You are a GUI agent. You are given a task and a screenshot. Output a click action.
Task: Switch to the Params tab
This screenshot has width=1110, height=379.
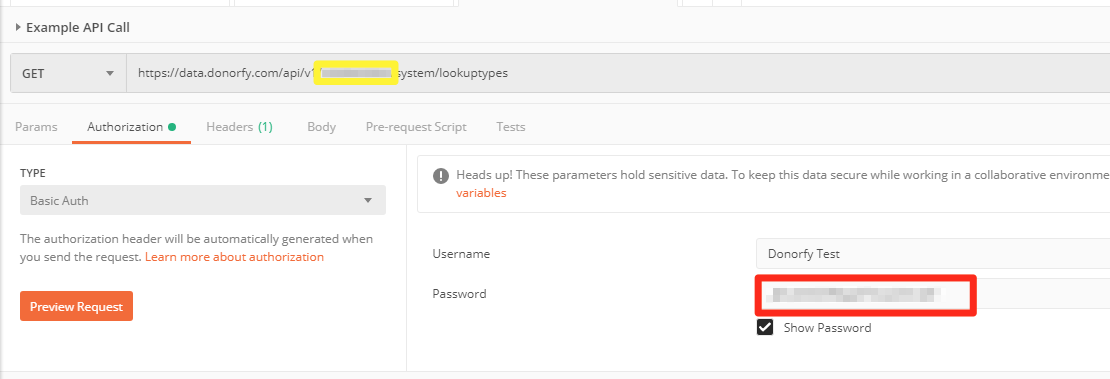point(36,127)
